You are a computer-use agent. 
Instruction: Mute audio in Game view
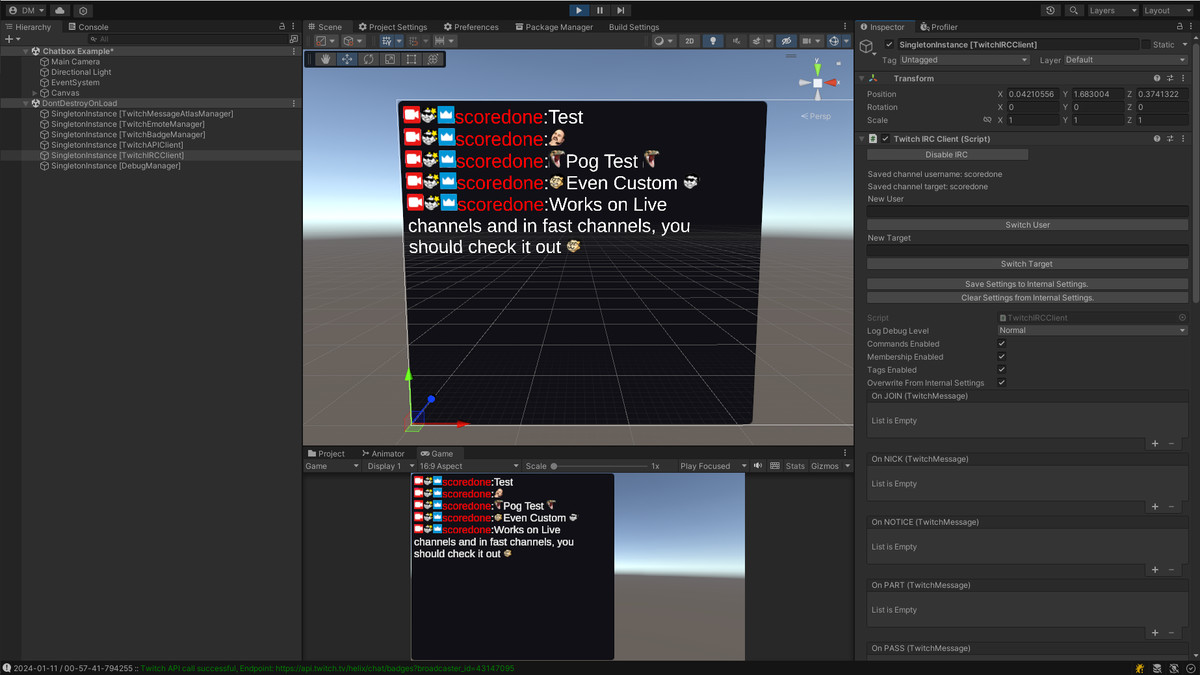coord(759,466)
